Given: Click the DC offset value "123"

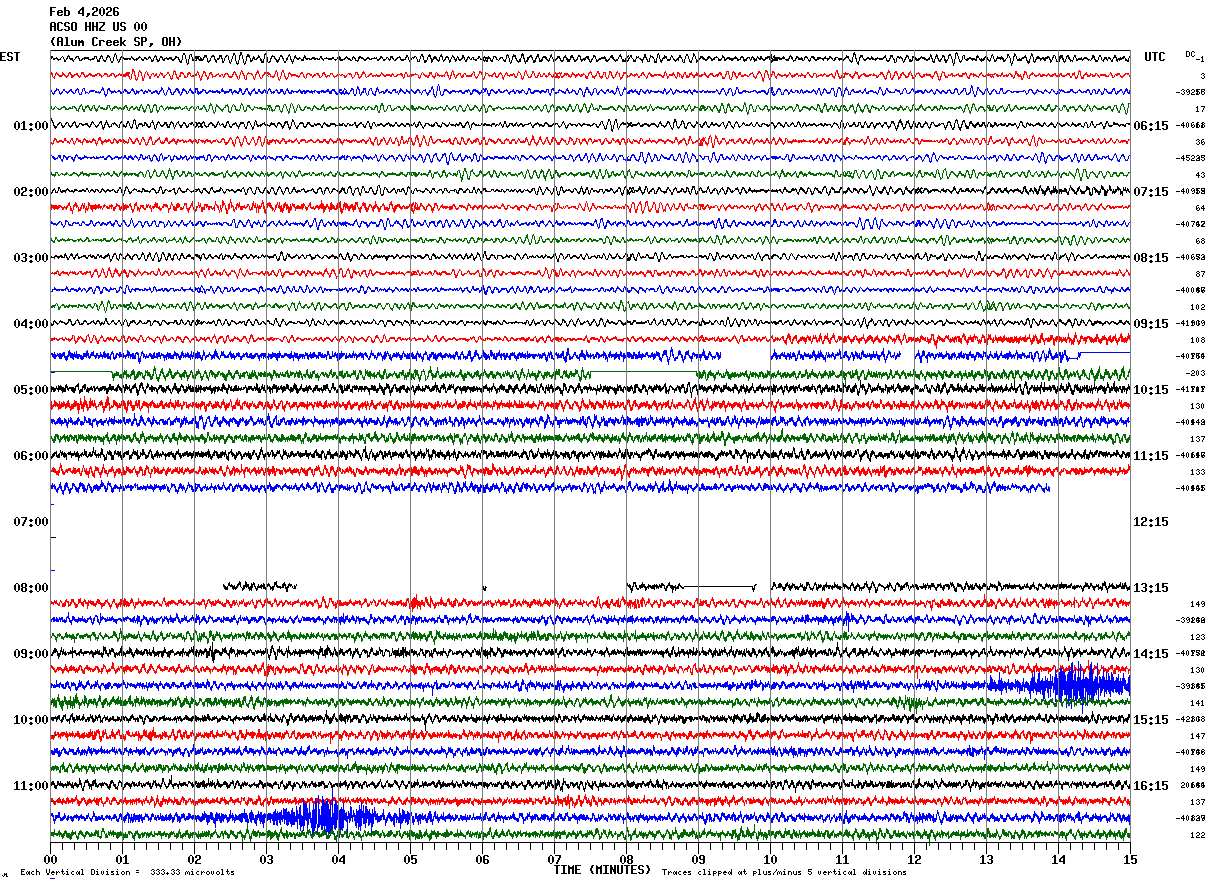Looking at the screenshot, I should (x=1197, y=637).
